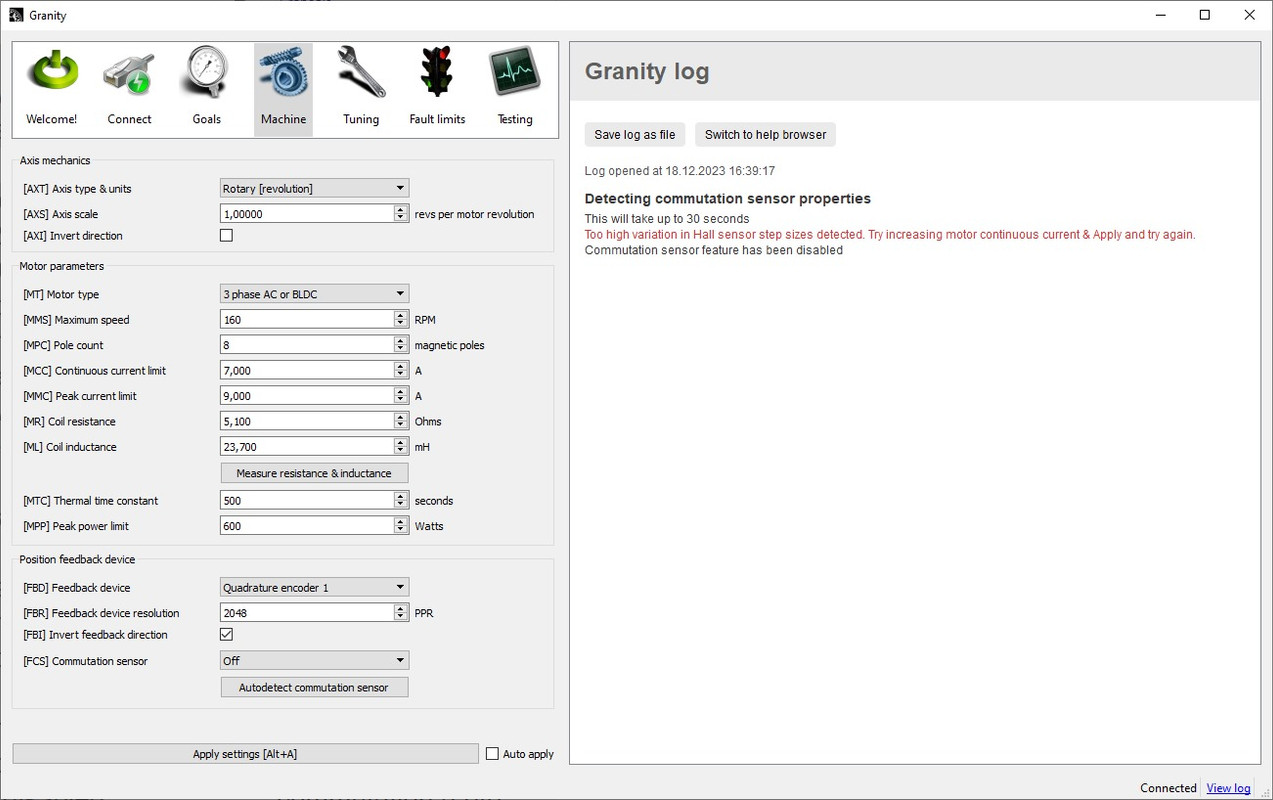Click Feedback device resolution spinner arrows
Screen dimensions: 1273x800
point(401,613)
